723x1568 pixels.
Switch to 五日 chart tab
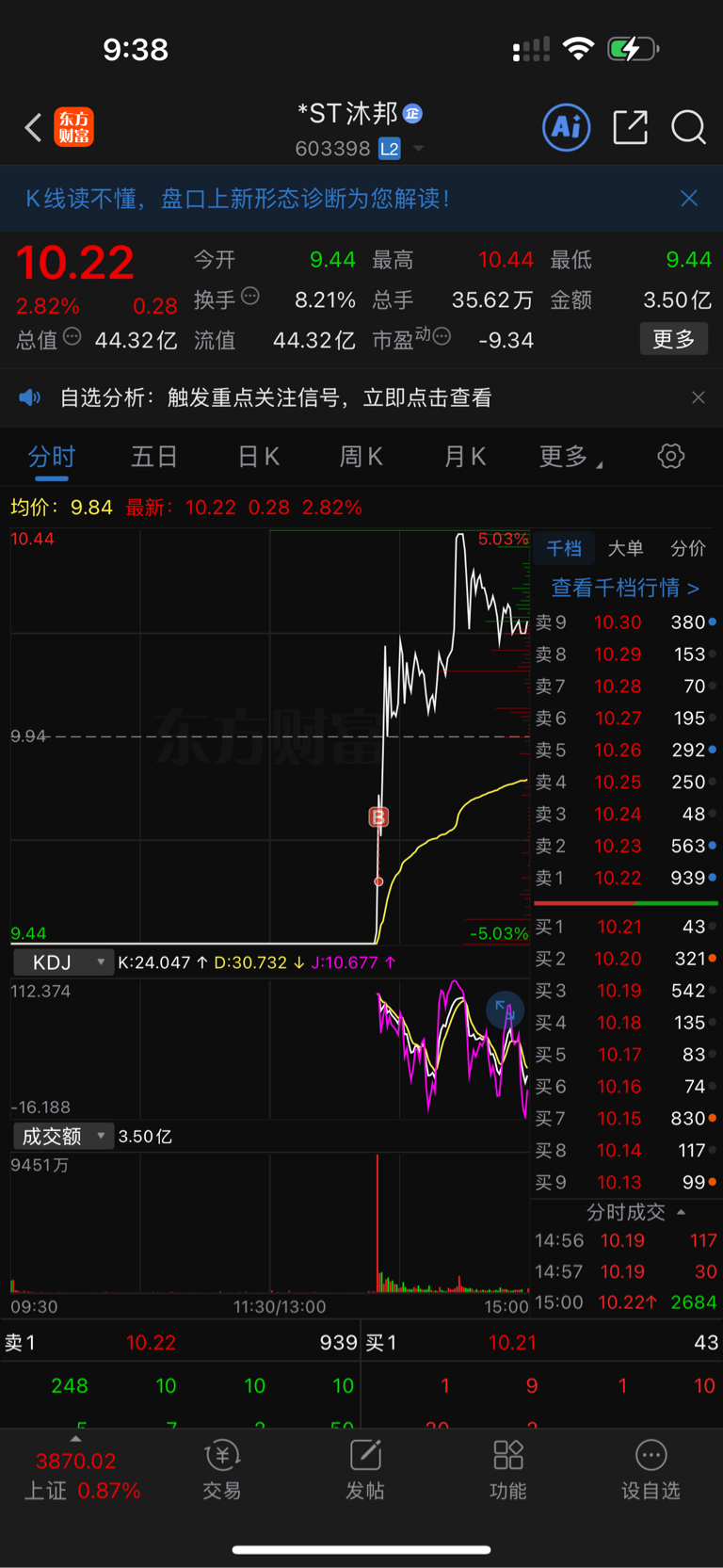pos(154,458)
